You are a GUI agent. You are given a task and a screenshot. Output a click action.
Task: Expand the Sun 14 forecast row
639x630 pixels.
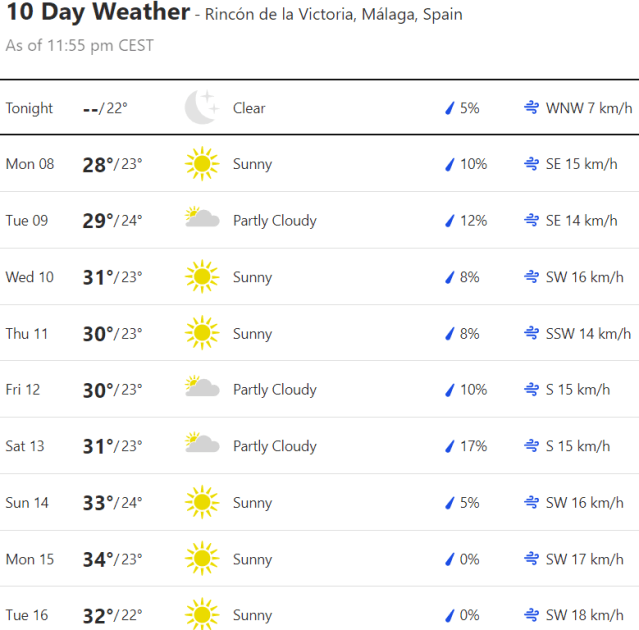point(320,503)
